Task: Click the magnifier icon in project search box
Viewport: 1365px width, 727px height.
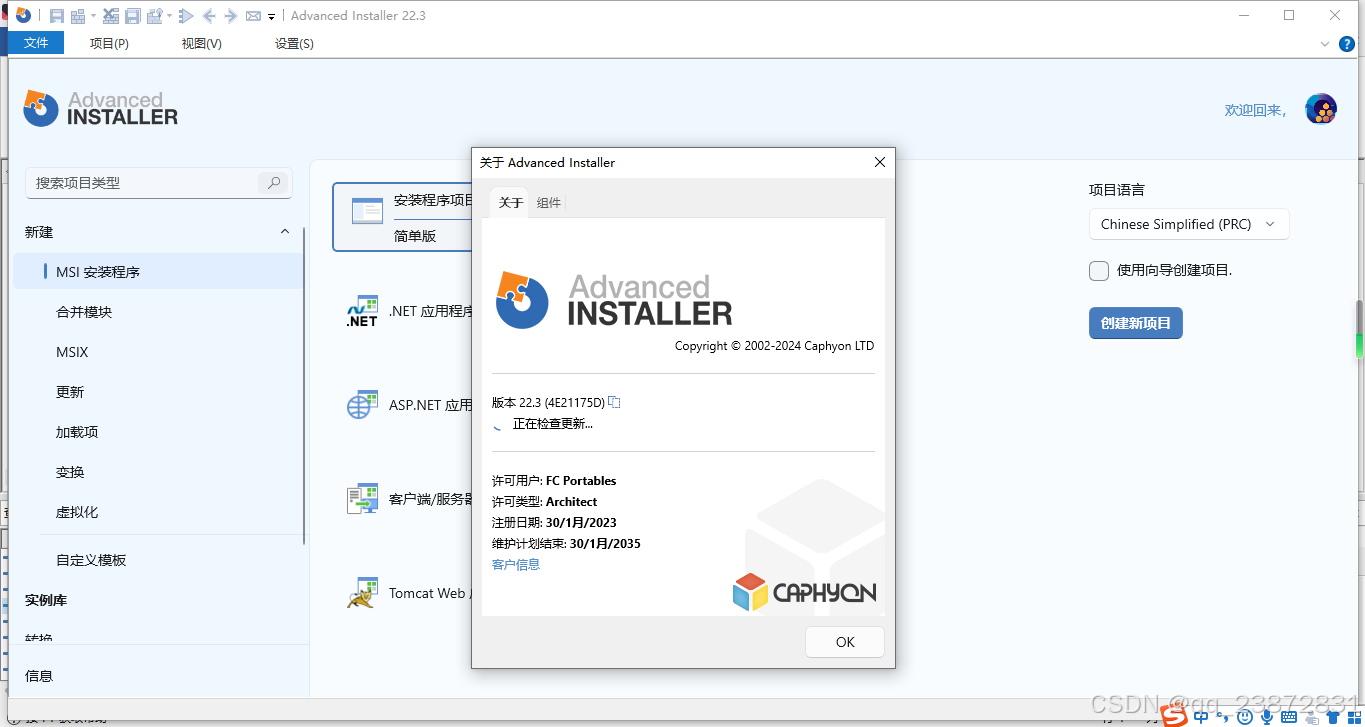Action: click(x=273, y=182)
